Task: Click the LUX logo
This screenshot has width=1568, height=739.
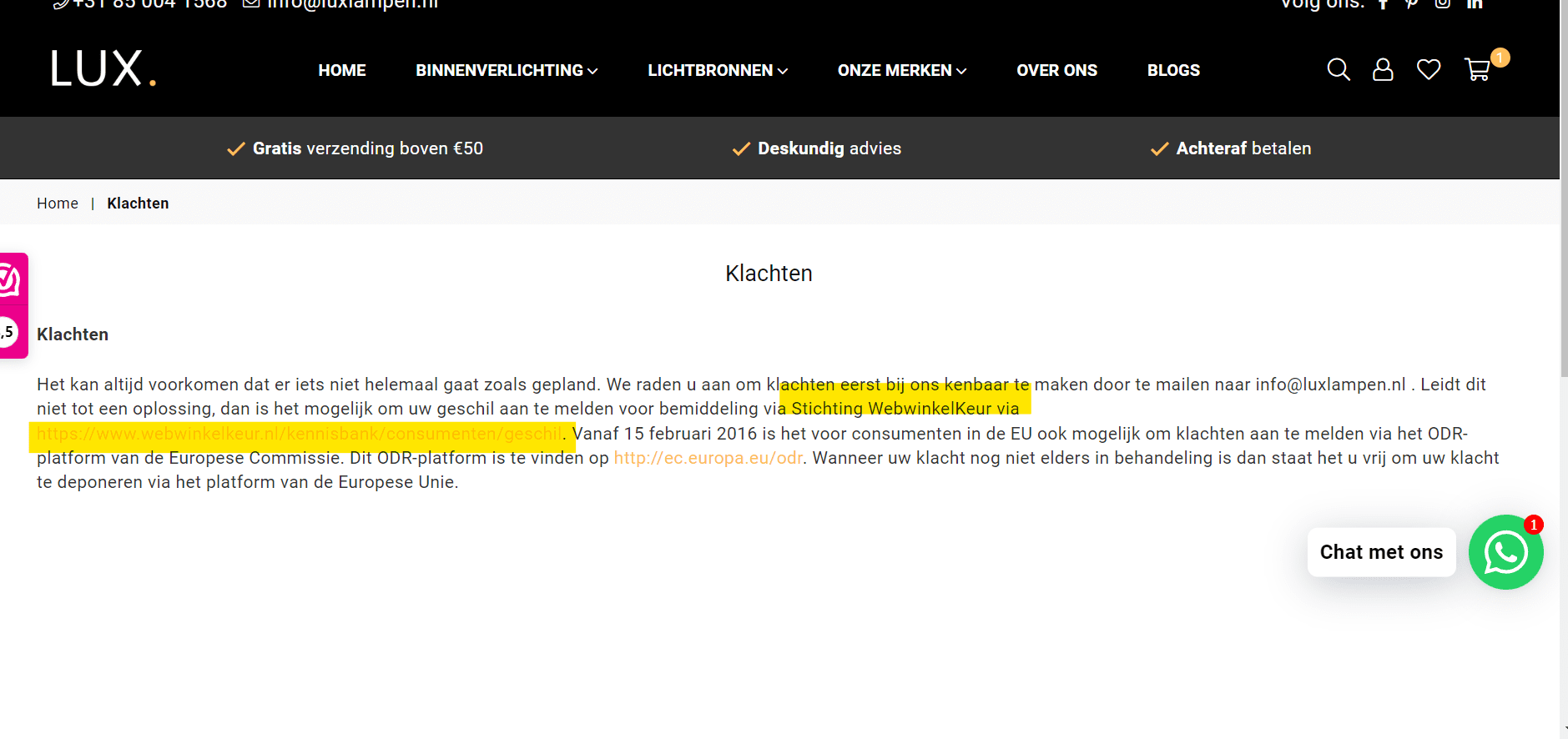Action: [103, 69]
